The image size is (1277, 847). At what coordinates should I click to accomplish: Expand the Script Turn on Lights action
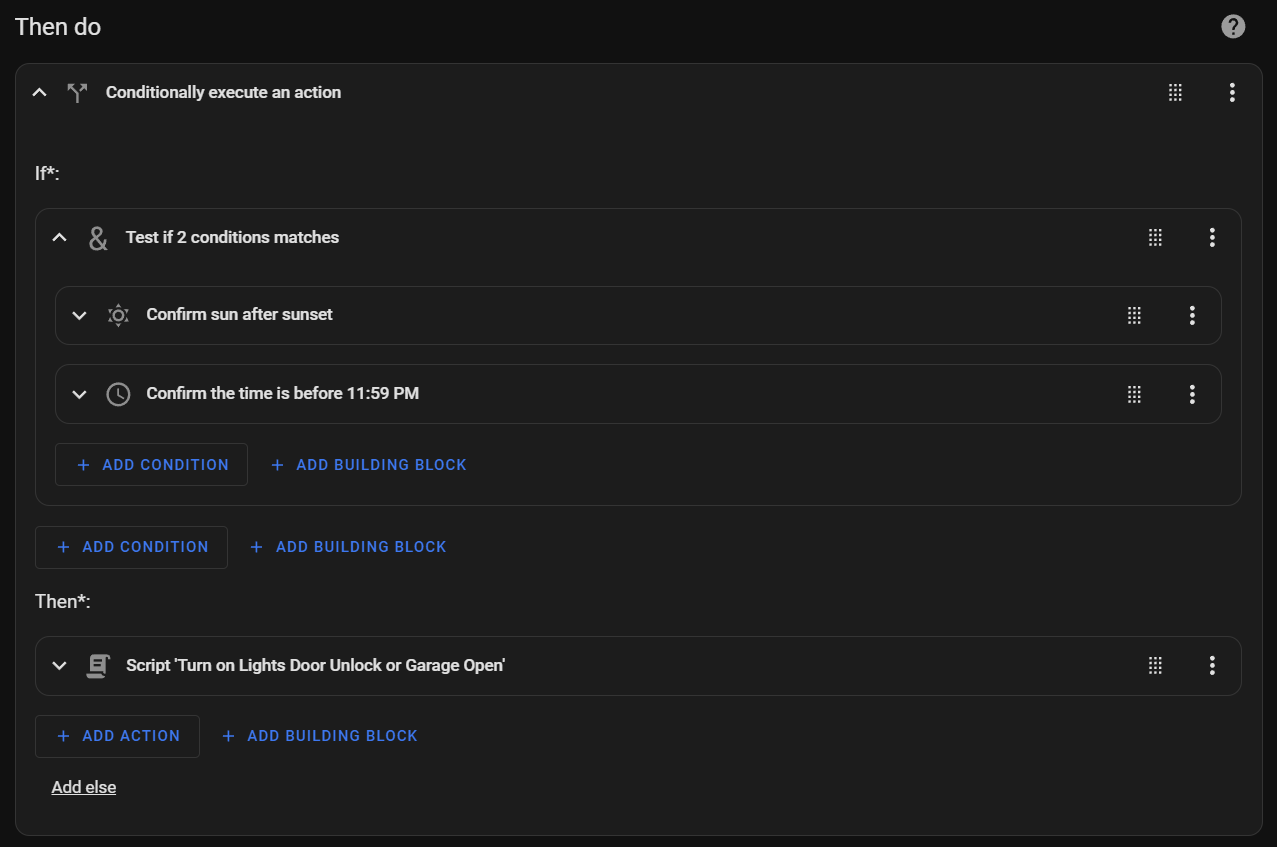pos(60,665)
